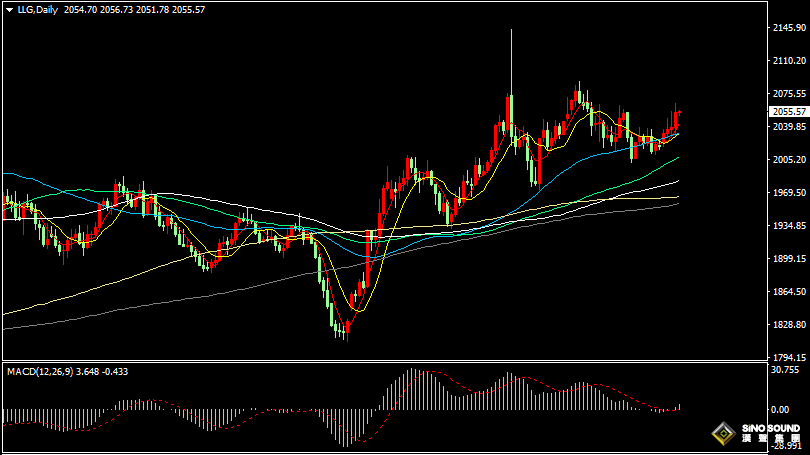Image resolution: width=810 pixels, height=455 pixels.
Task: Click the 2110.20 price axis label
Action: tap(790, 61)
